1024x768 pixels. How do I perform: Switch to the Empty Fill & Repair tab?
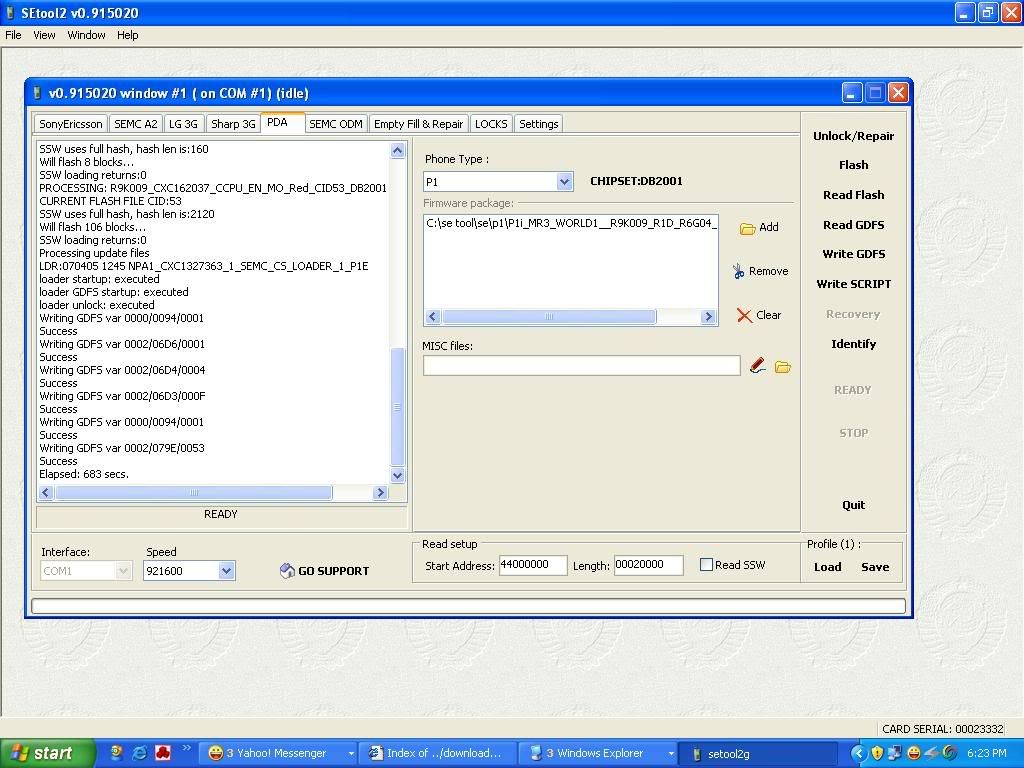click(x=419, y=124)
